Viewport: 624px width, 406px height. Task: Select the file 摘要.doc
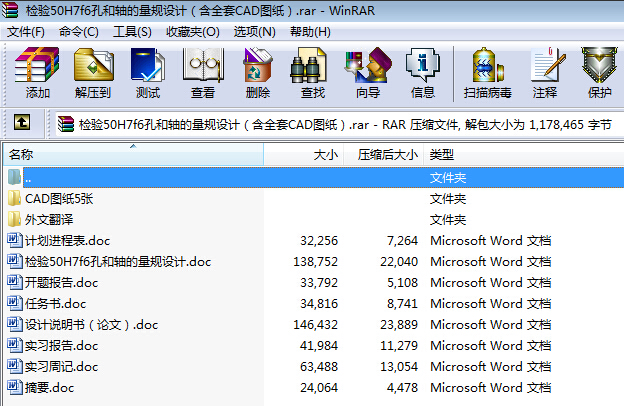[x=49, y=388]
